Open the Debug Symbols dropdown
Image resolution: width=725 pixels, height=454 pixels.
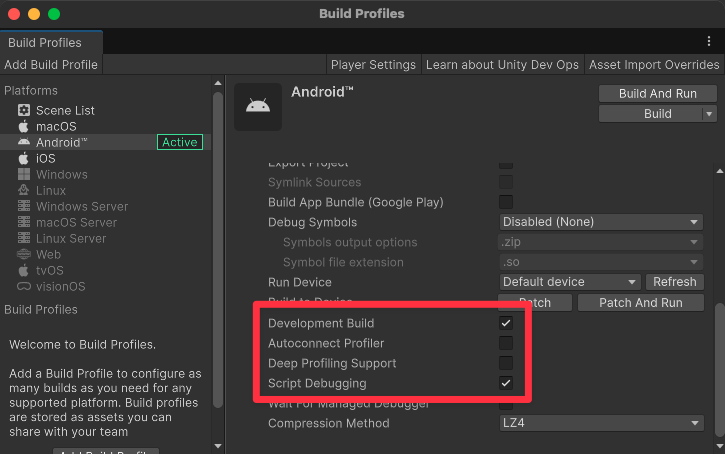click(x=601, y=222)
